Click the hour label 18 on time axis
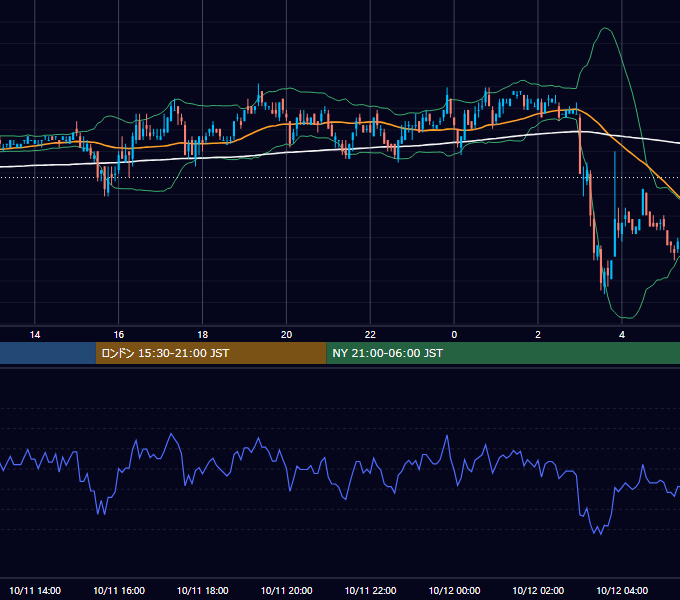 [203, 335]
